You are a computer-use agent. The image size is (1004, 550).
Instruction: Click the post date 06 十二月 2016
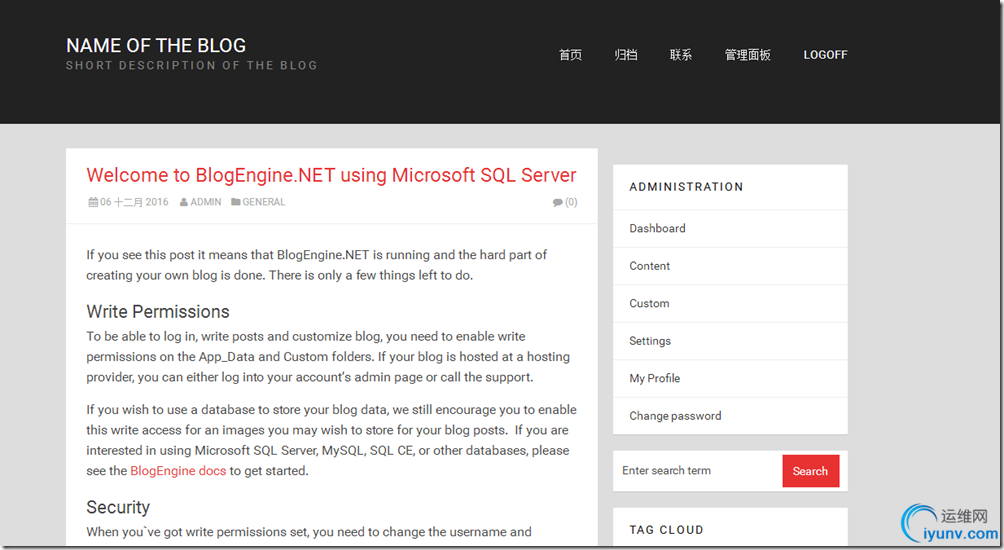(134, 202)
